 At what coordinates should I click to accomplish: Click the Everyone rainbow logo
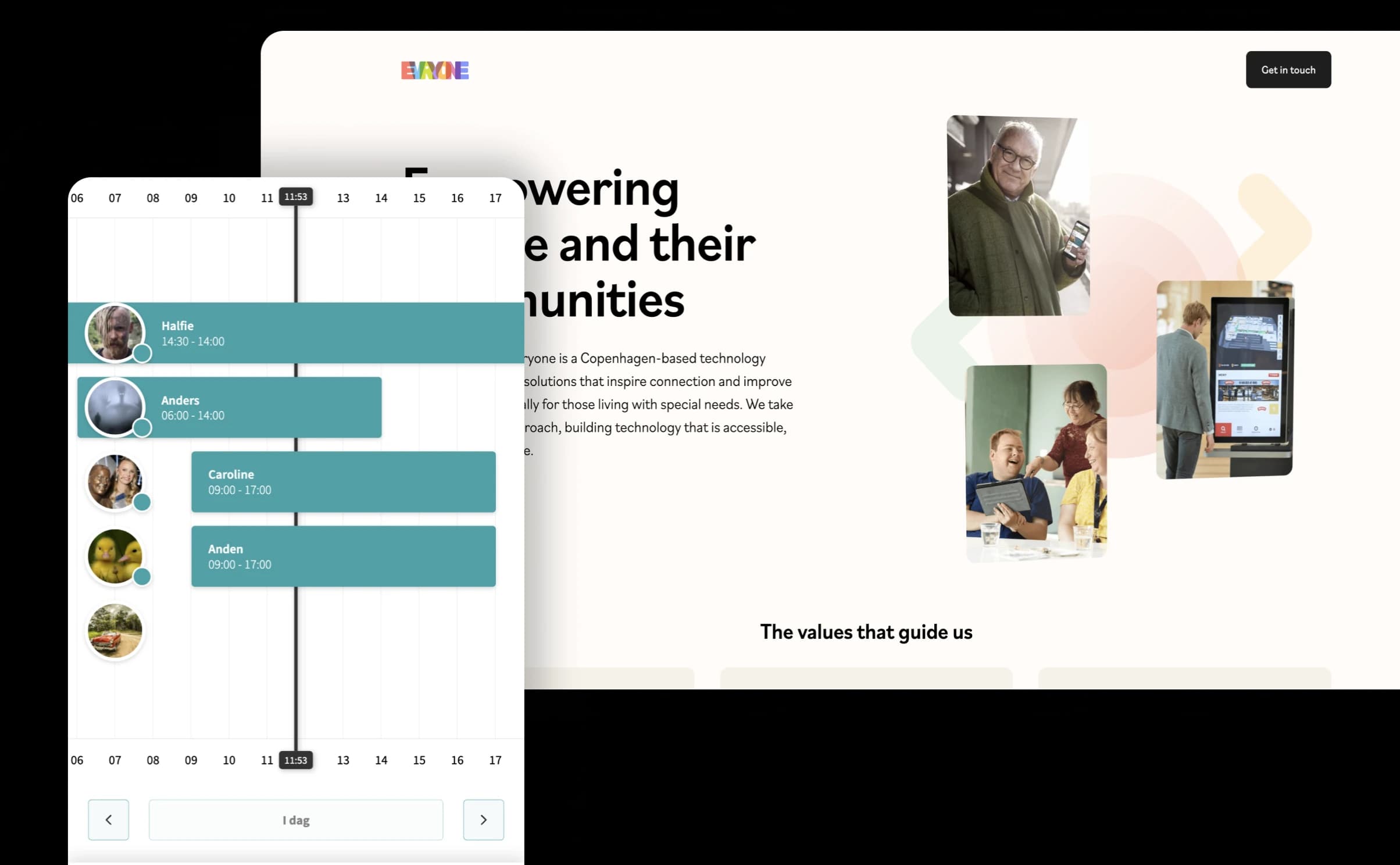[434, 70]
